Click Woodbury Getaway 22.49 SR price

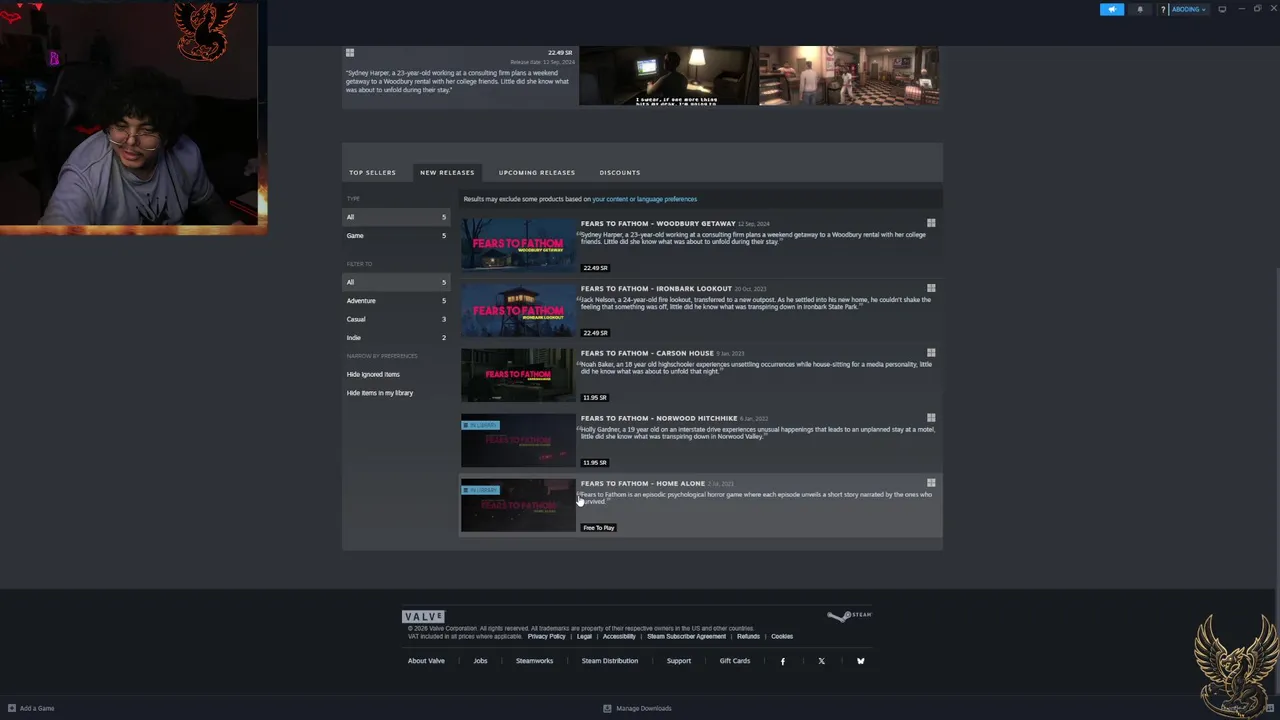[x=595, y=268]
